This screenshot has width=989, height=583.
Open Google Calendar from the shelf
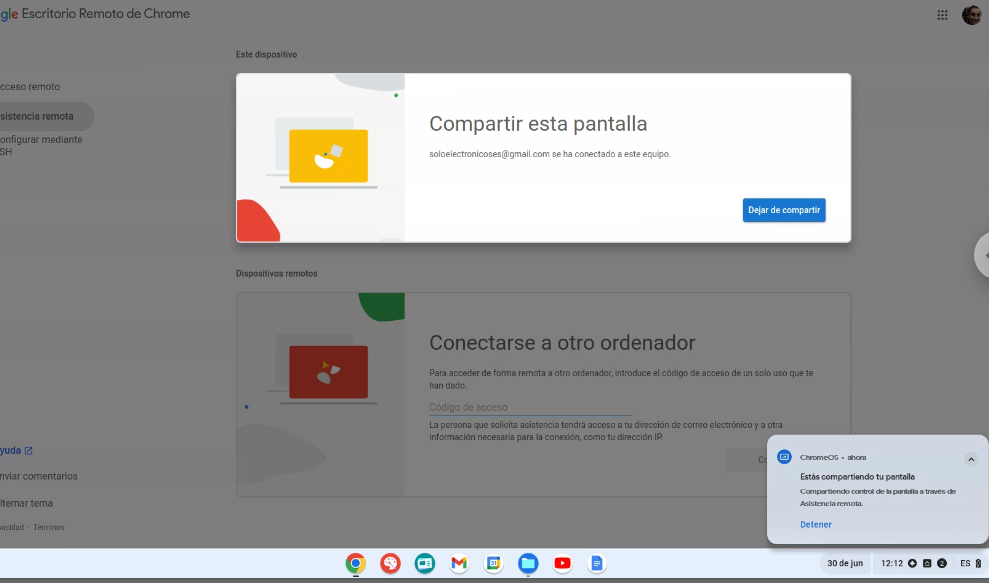(493, 564)
